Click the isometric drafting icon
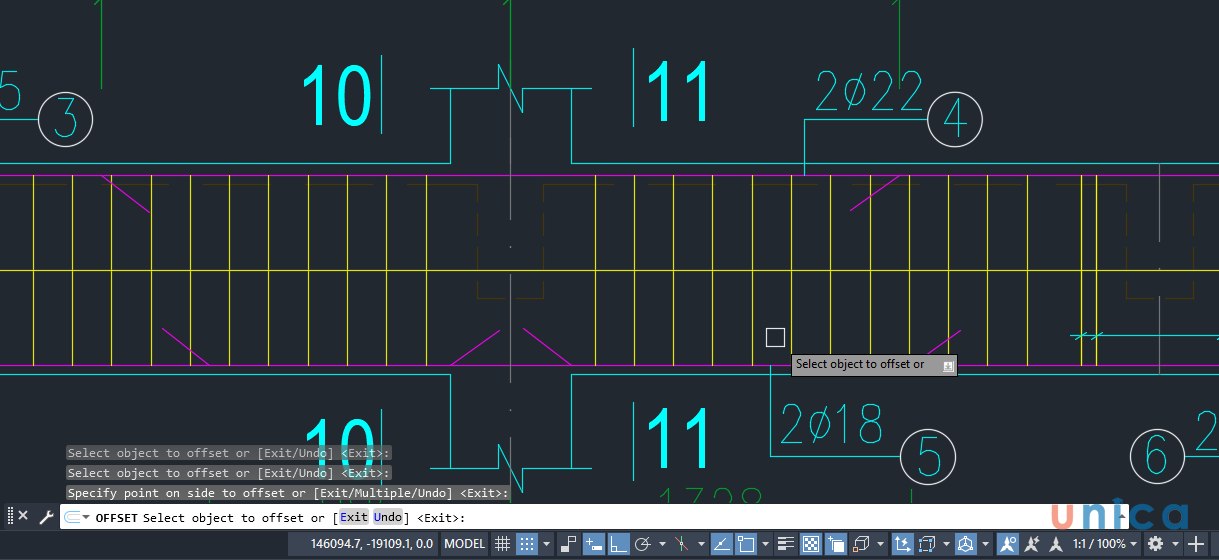This screenshot has height=560, width=1219. [x=681, y=544]
